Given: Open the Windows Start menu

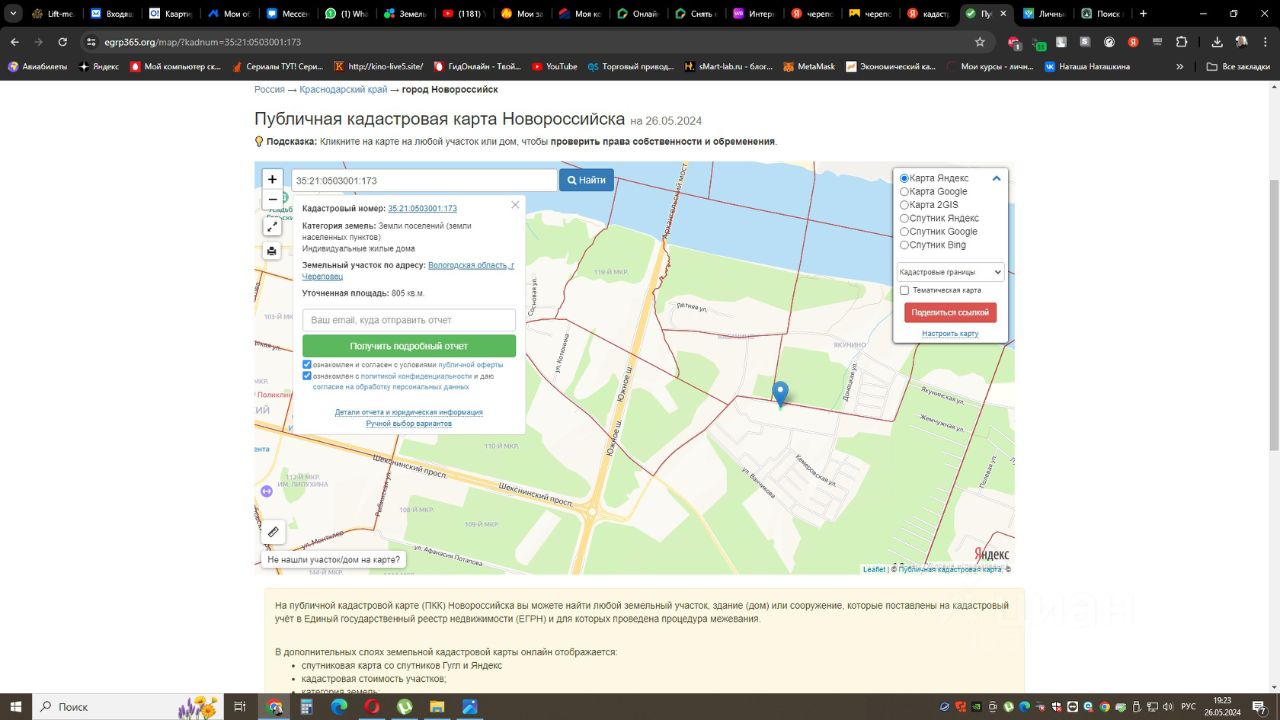Looking at the screenshot, I should (x=15, y=707).
